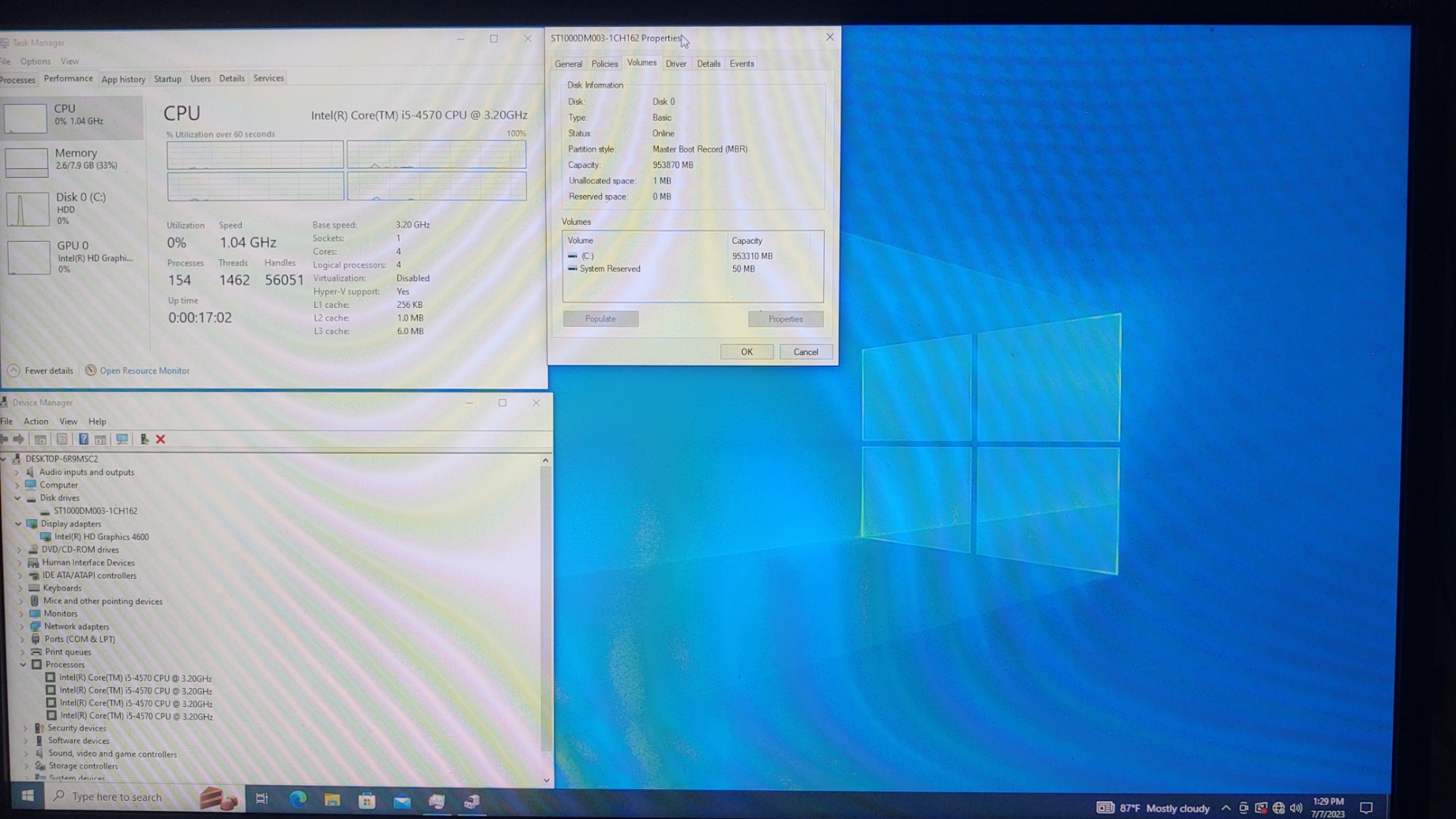Click the Task View taskbar icon

[x=262, y=799]
